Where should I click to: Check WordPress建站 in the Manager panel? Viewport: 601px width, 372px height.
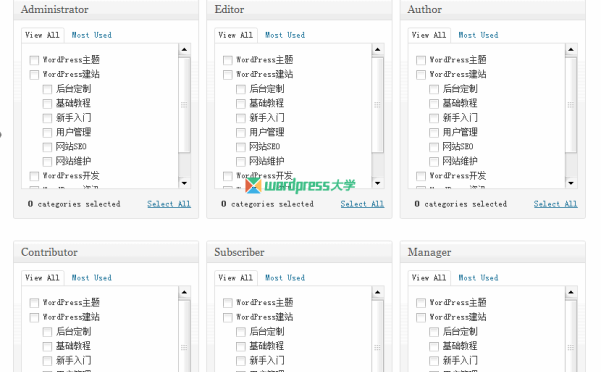tap(421, 318)
